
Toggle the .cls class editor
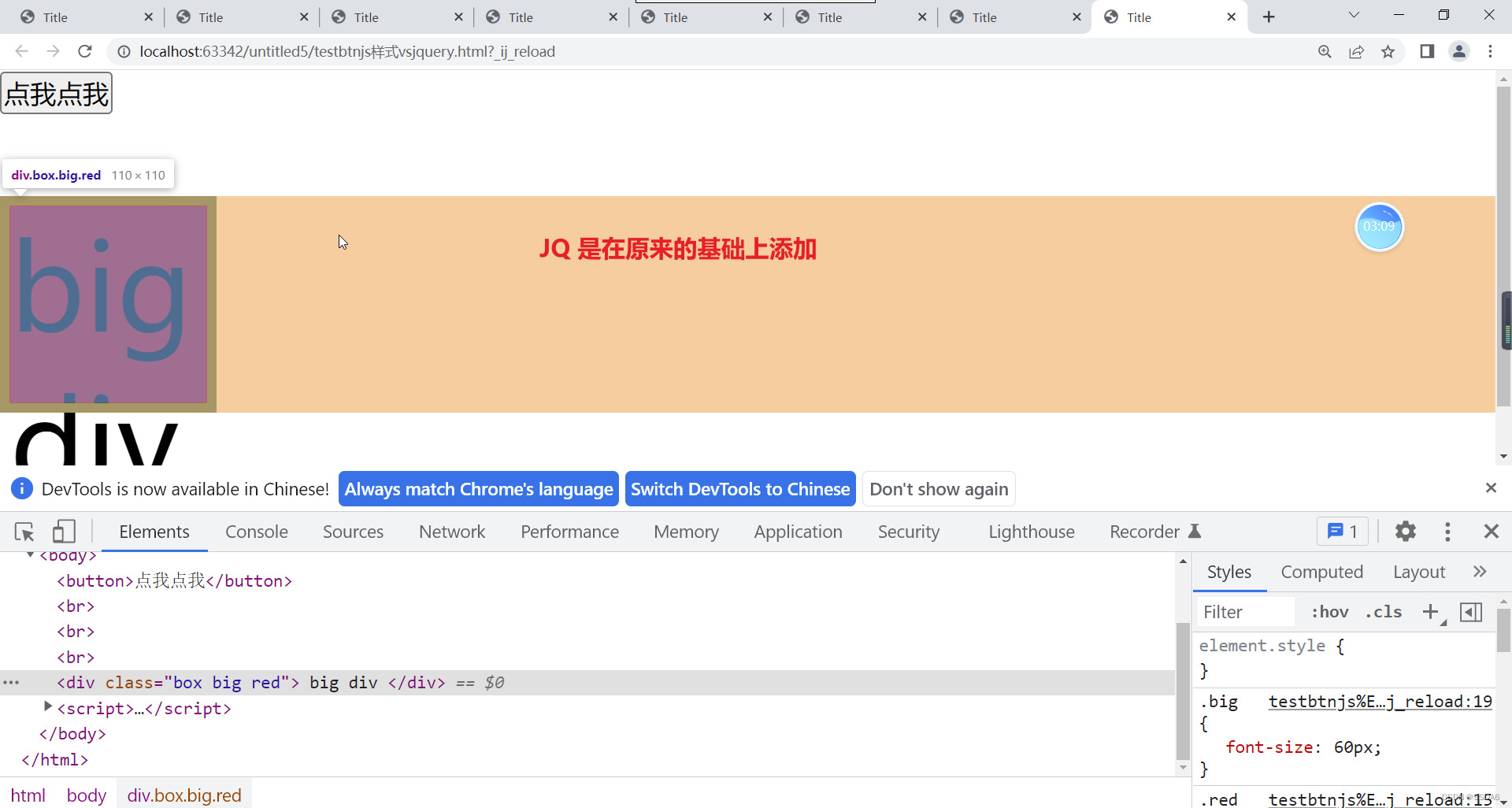[1384, 612]
